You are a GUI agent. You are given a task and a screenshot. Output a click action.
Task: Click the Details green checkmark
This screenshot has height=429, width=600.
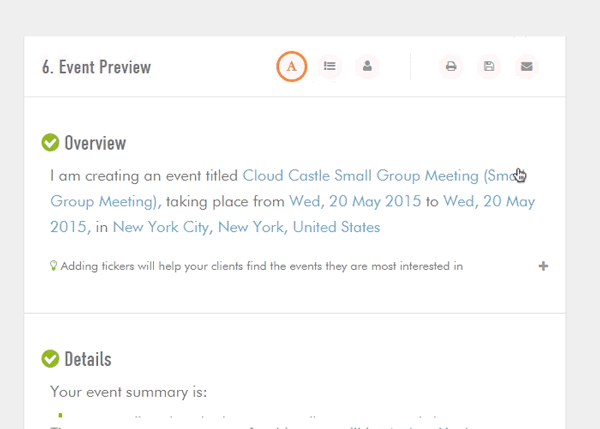pyautogui.click(x=50, y=359)
